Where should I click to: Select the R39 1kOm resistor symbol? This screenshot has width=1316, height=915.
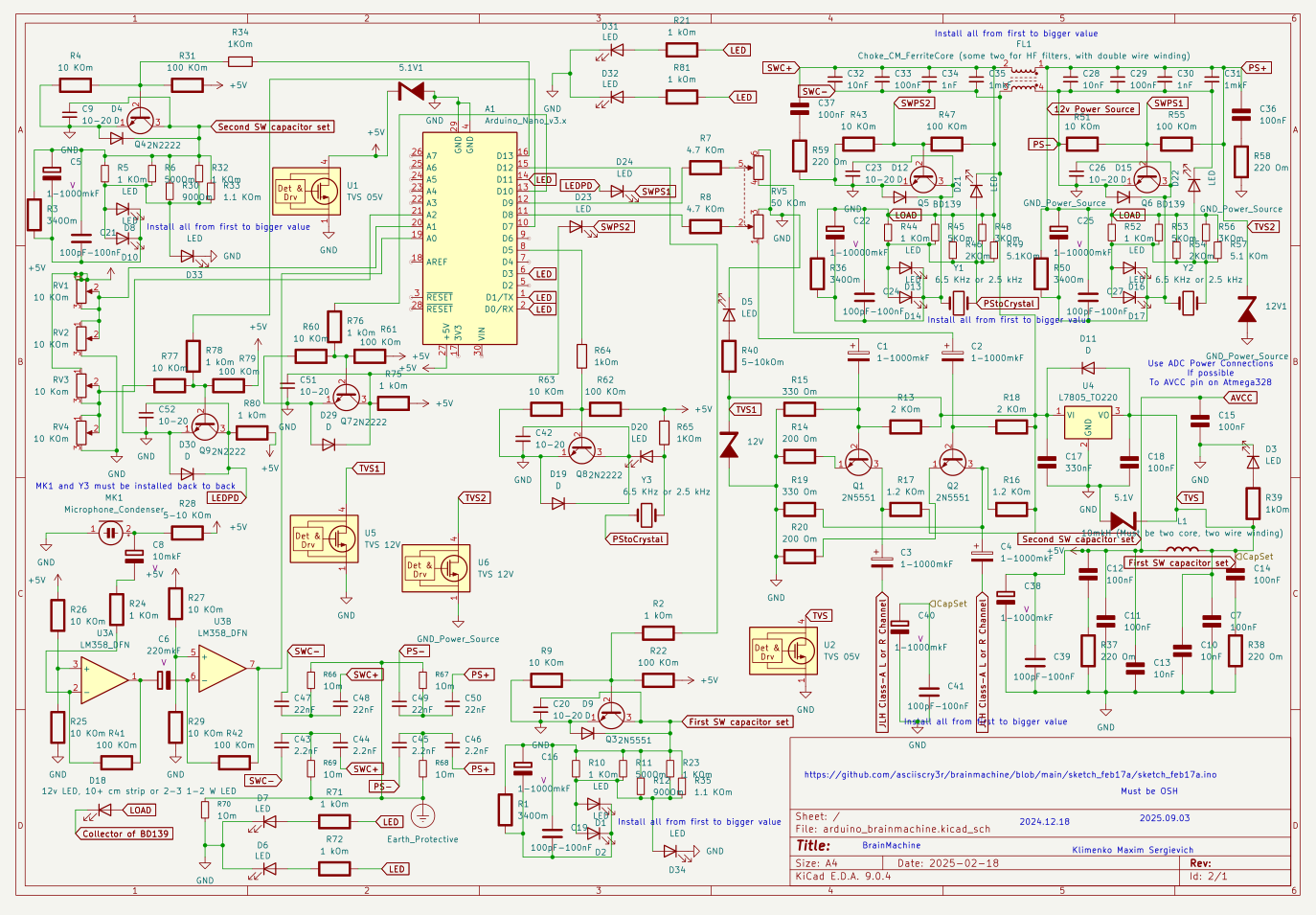(x=1252, y=503)
